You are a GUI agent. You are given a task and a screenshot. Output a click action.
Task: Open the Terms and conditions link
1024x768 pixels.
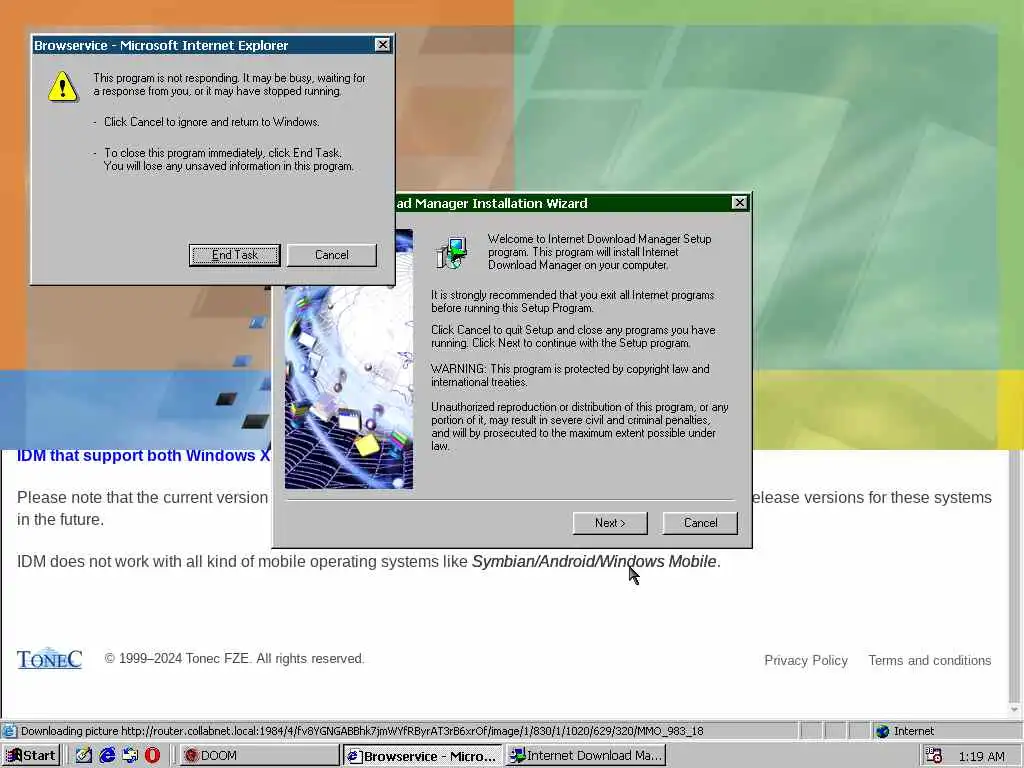(929, 660)
